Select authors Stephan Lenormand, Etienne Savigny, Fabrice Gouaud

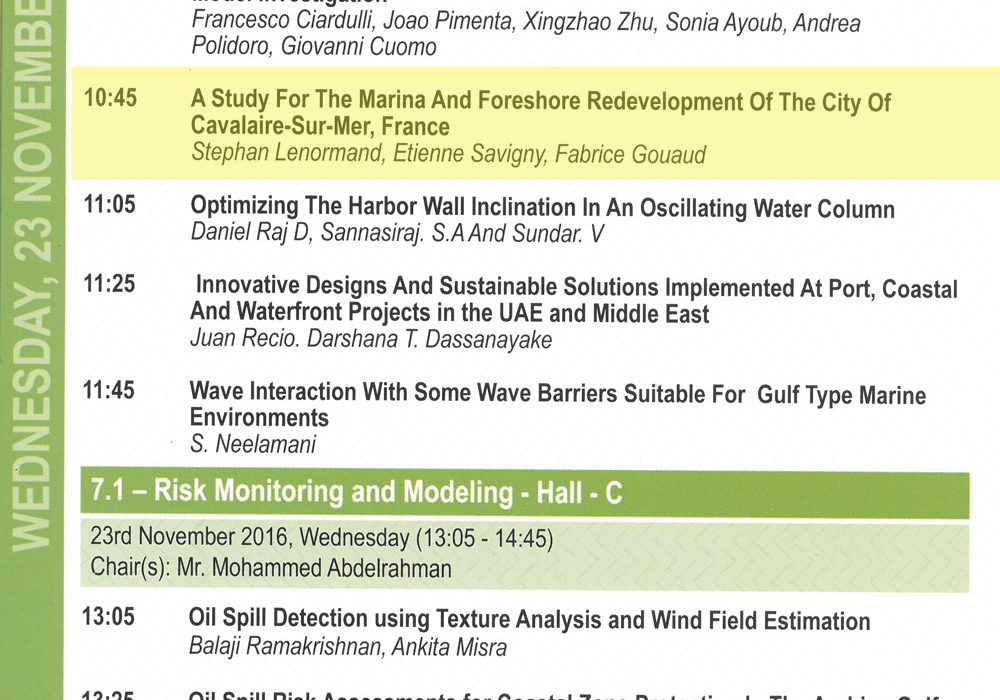coord(448,154)
